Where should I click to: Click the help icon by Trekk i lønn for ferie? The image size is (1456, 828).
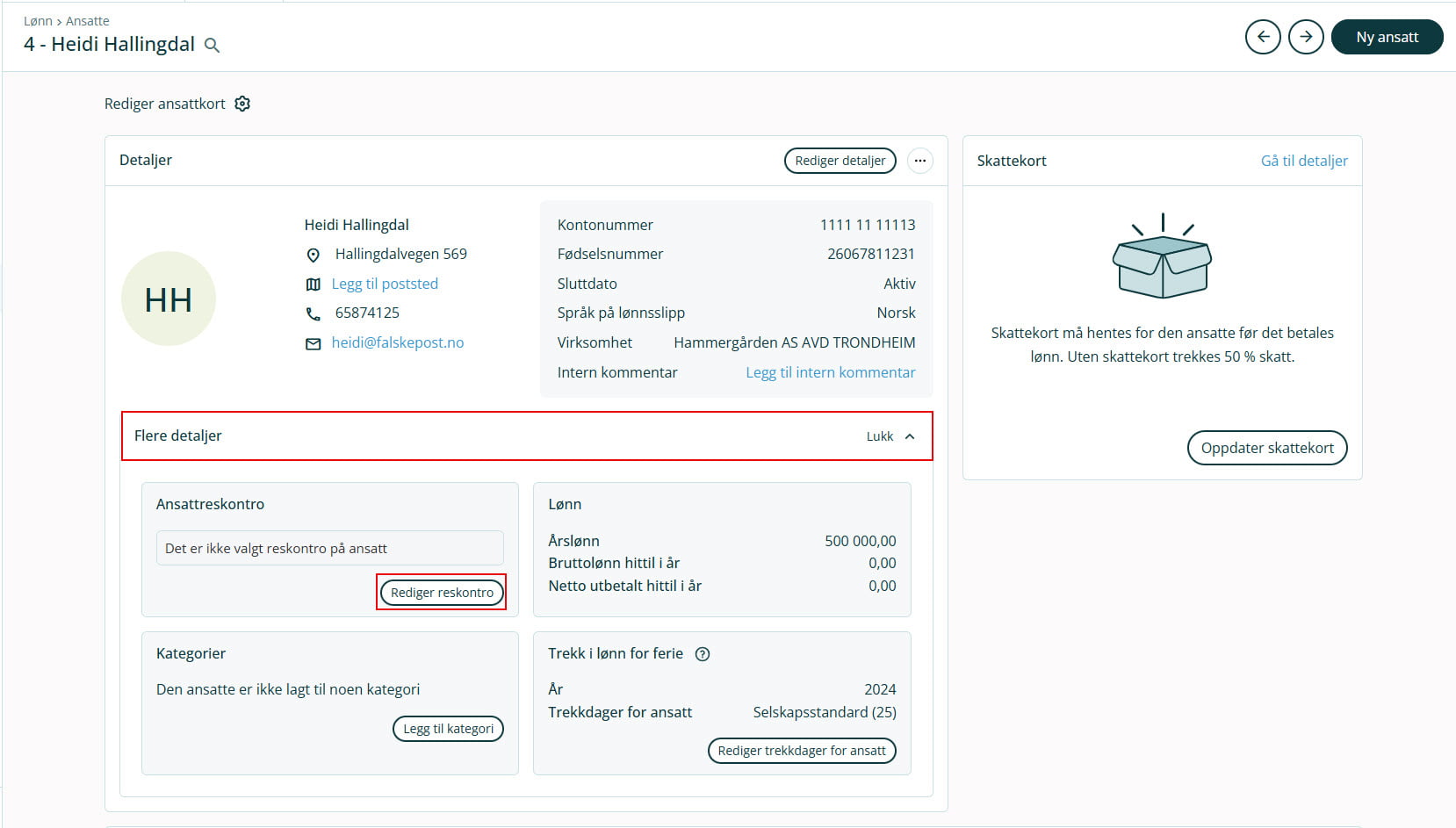coord(703,654)
